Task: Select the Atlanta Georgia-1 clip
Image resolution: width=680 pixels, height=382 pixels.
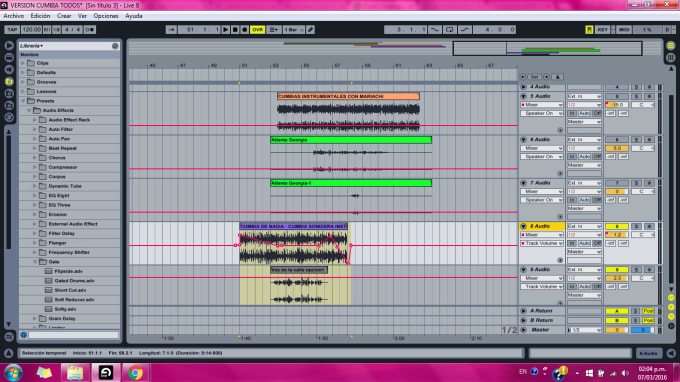Action: [x=351, y=183]
